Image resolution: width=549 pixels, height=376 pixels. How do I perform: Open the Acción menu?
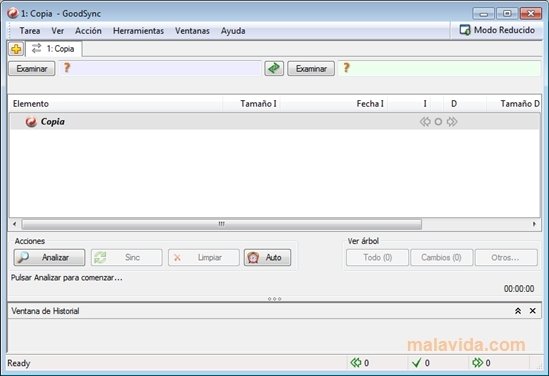[88, 31]
